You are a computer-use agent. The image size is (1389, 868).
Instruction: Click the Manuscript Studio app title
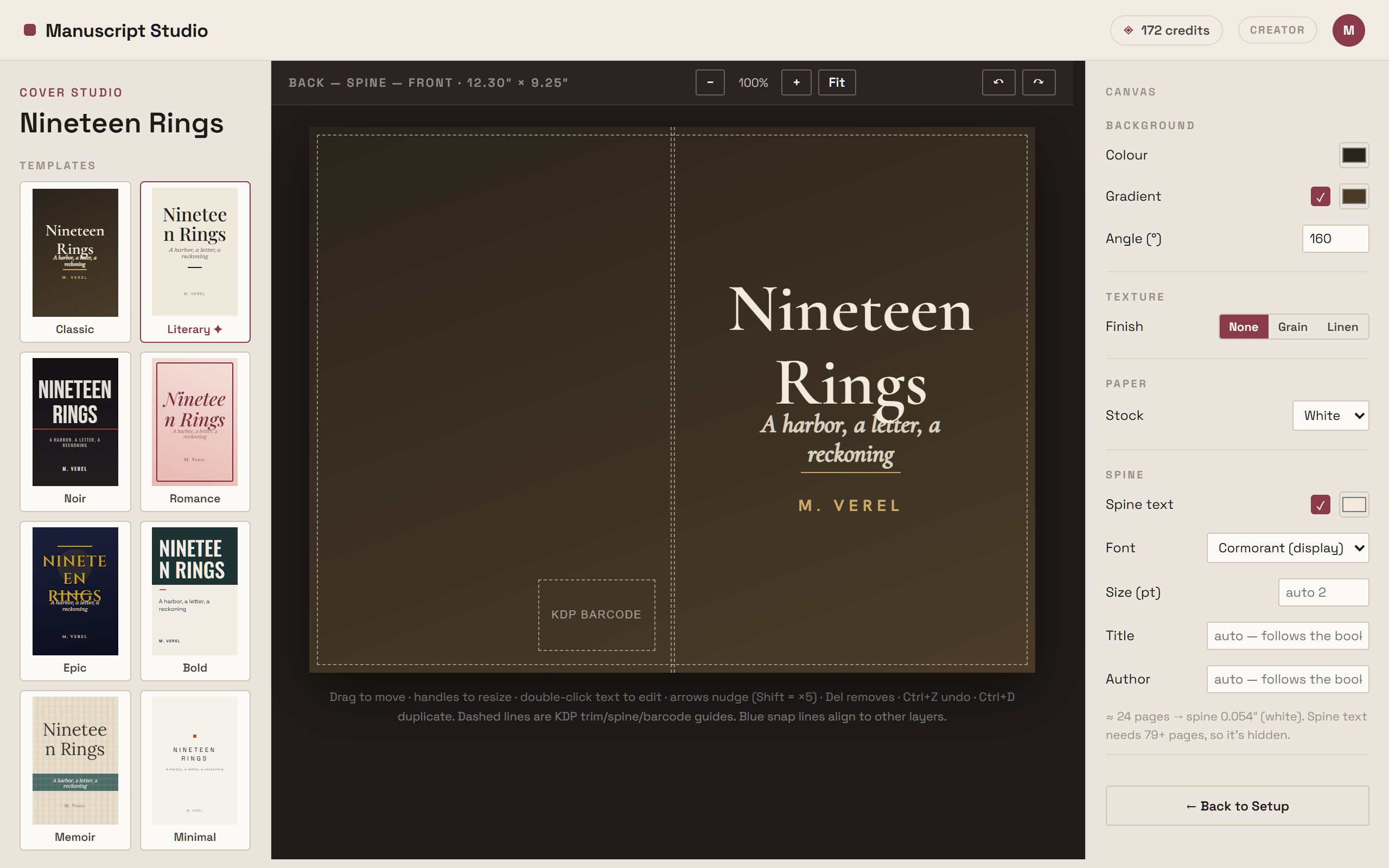point(127,30)
